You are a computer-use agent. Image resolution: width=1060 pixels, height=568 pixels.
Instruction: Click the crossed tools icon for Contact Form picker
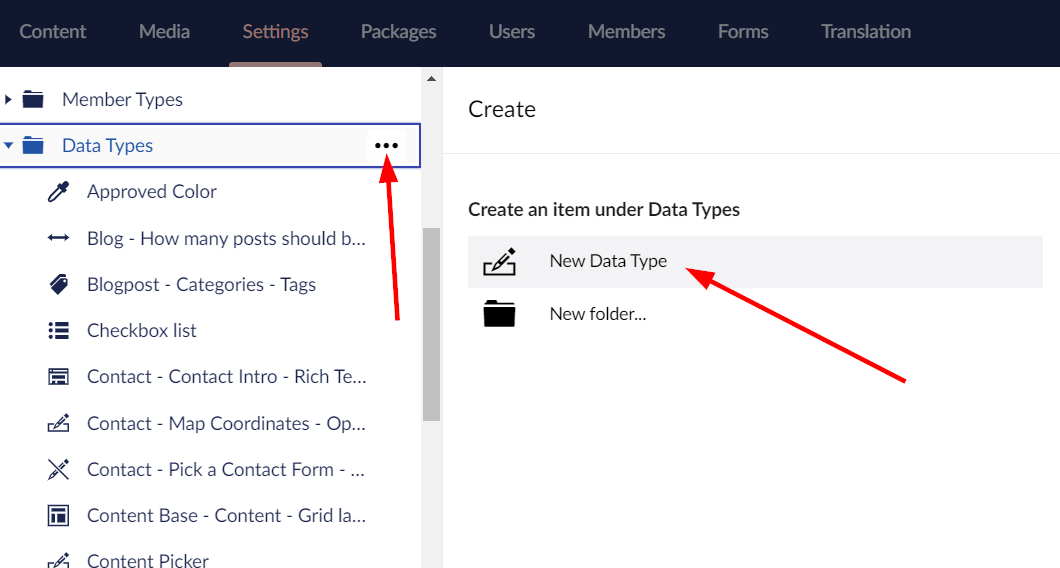58,469
